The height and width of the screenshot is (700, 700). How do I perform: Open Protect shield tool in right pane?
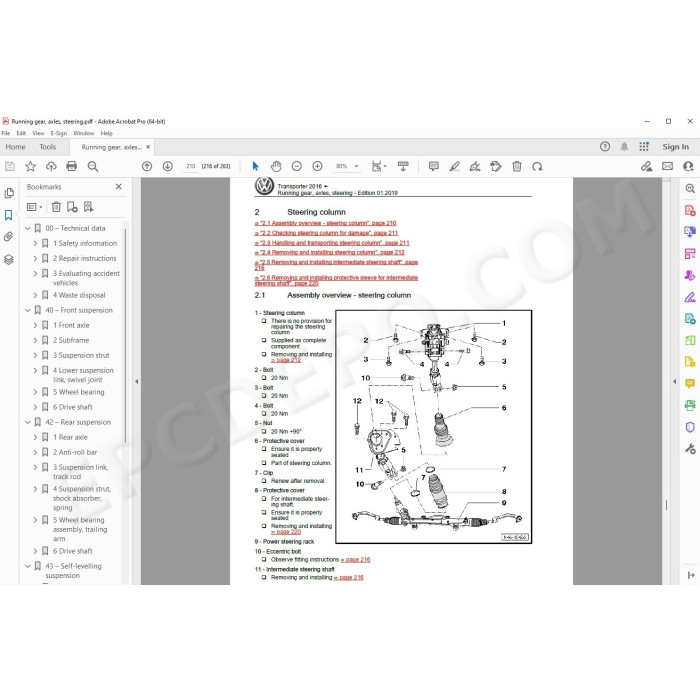[690, 427]
